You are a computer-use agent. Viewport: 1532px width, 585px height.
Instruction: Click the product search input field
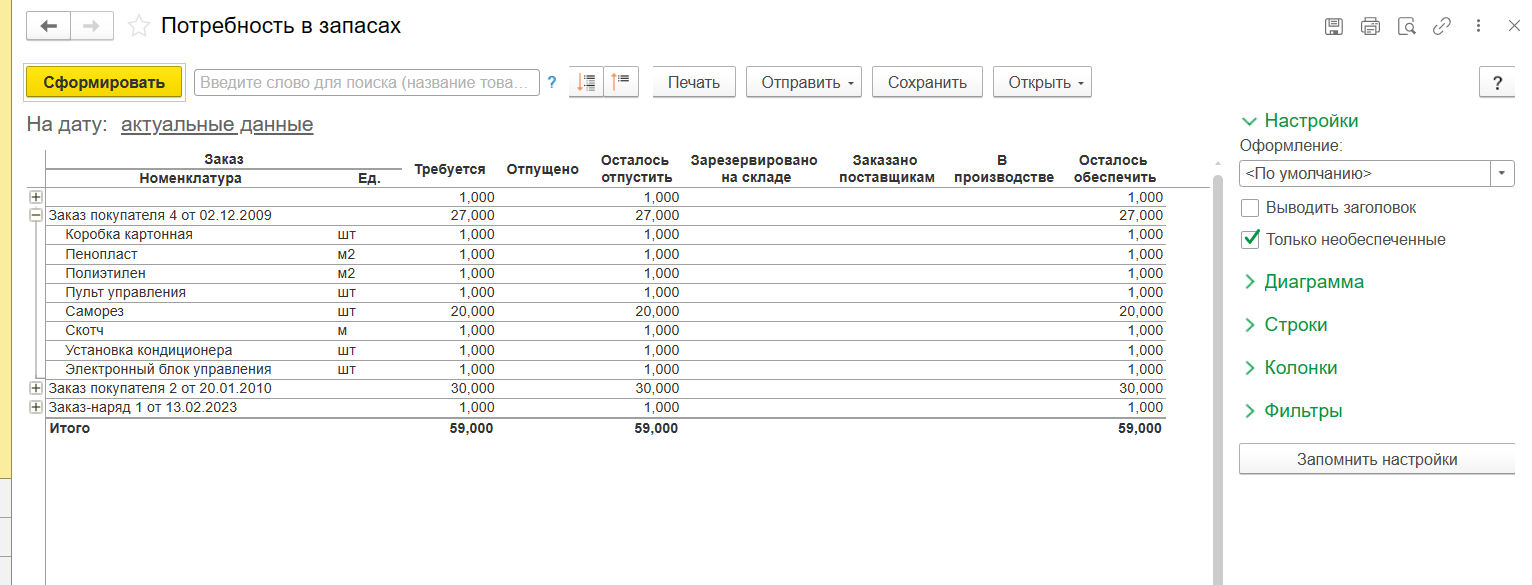coord(366,83)
